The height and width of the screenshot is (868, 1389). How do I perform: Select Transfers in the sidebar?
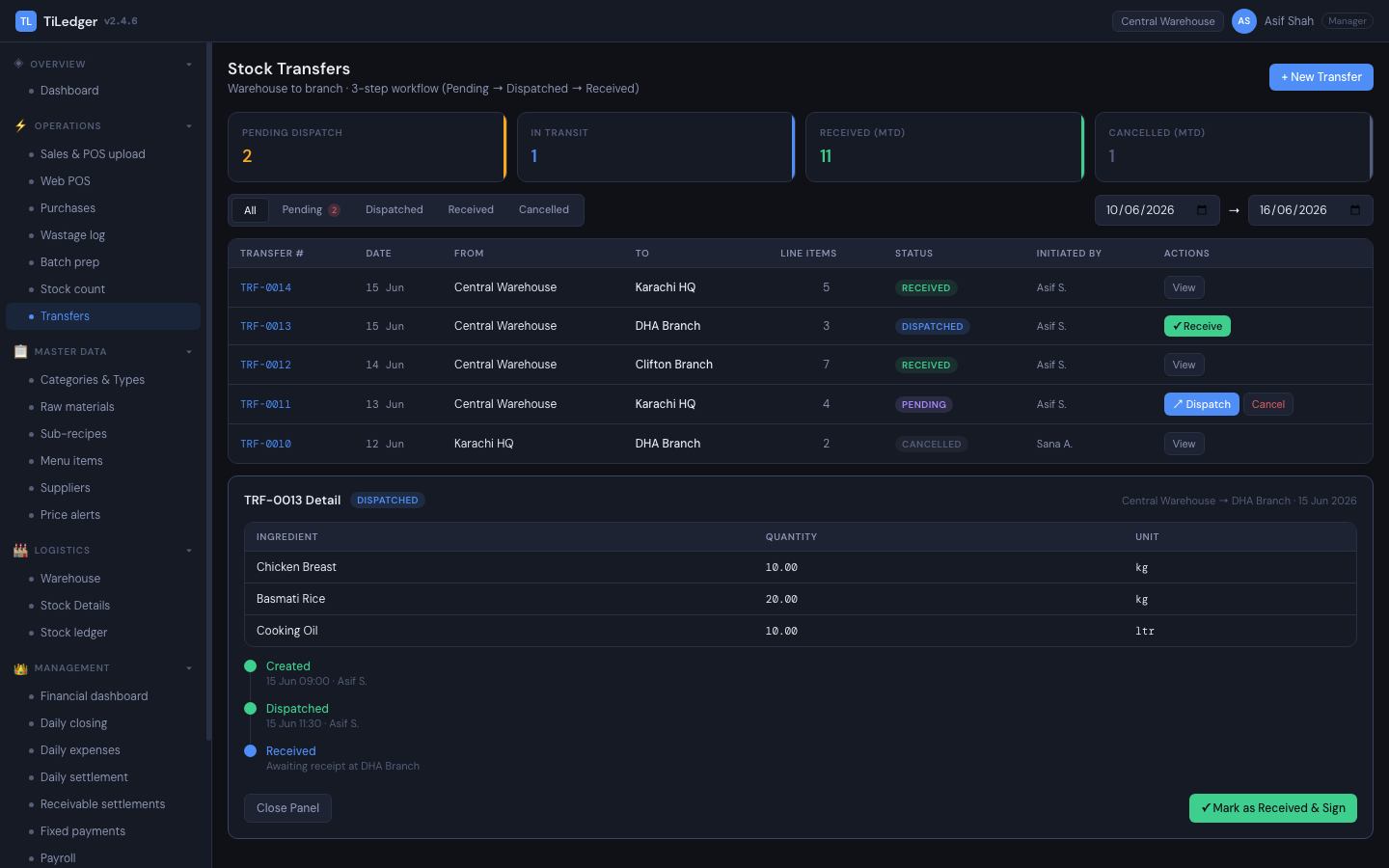point(103,316)
